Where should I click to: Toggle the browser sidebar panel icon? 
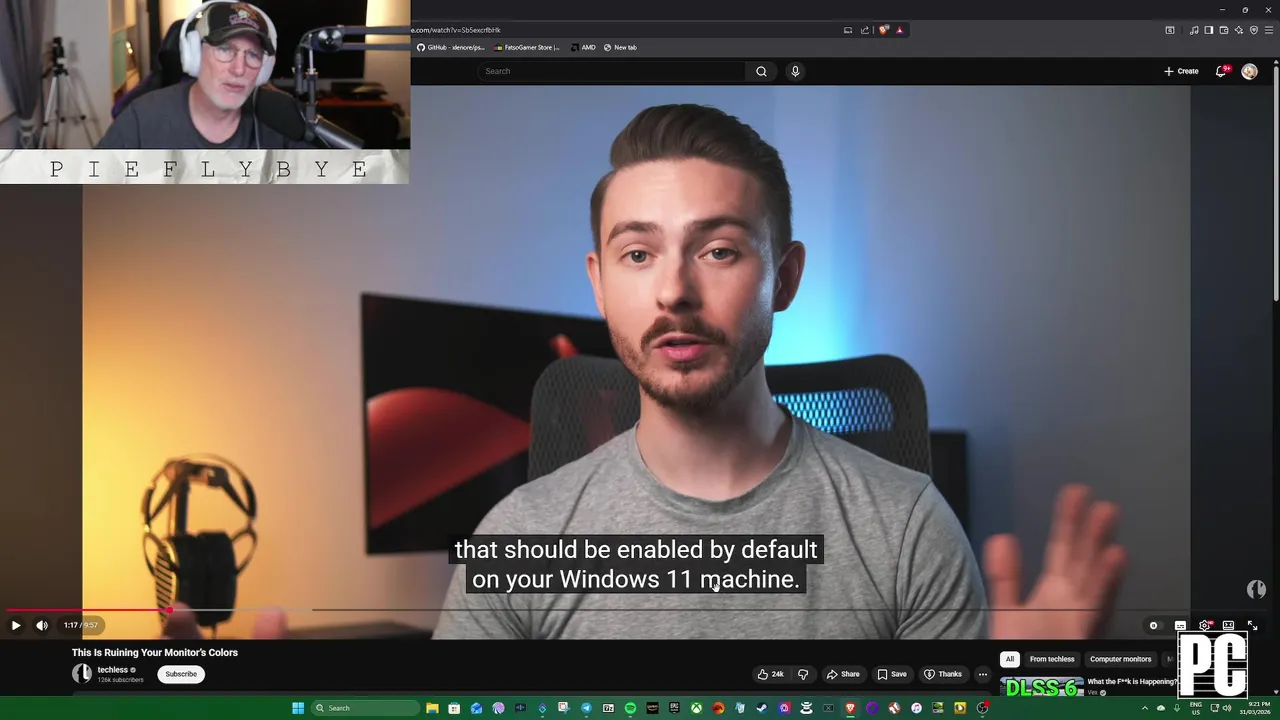pyautogui.click(x=1209, y=30)
